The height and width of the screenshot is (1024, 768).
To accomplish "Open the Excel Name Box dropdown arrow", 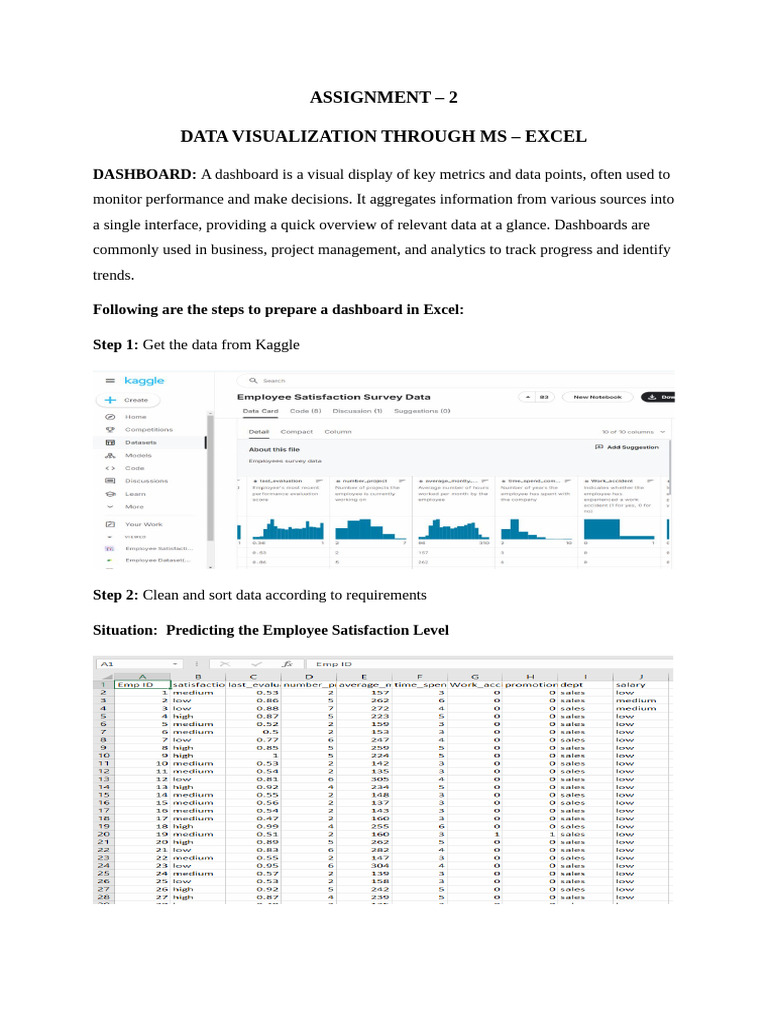I will pyautogui.click(x=175, y=664).
